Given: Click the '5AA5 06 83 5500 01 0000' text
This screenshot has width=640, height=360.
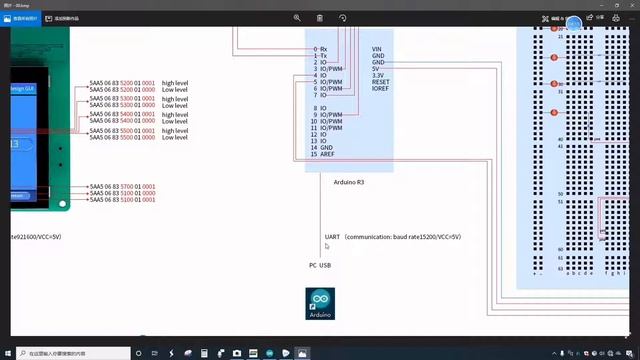Looking at the screenshot, I should pos(122,138).
